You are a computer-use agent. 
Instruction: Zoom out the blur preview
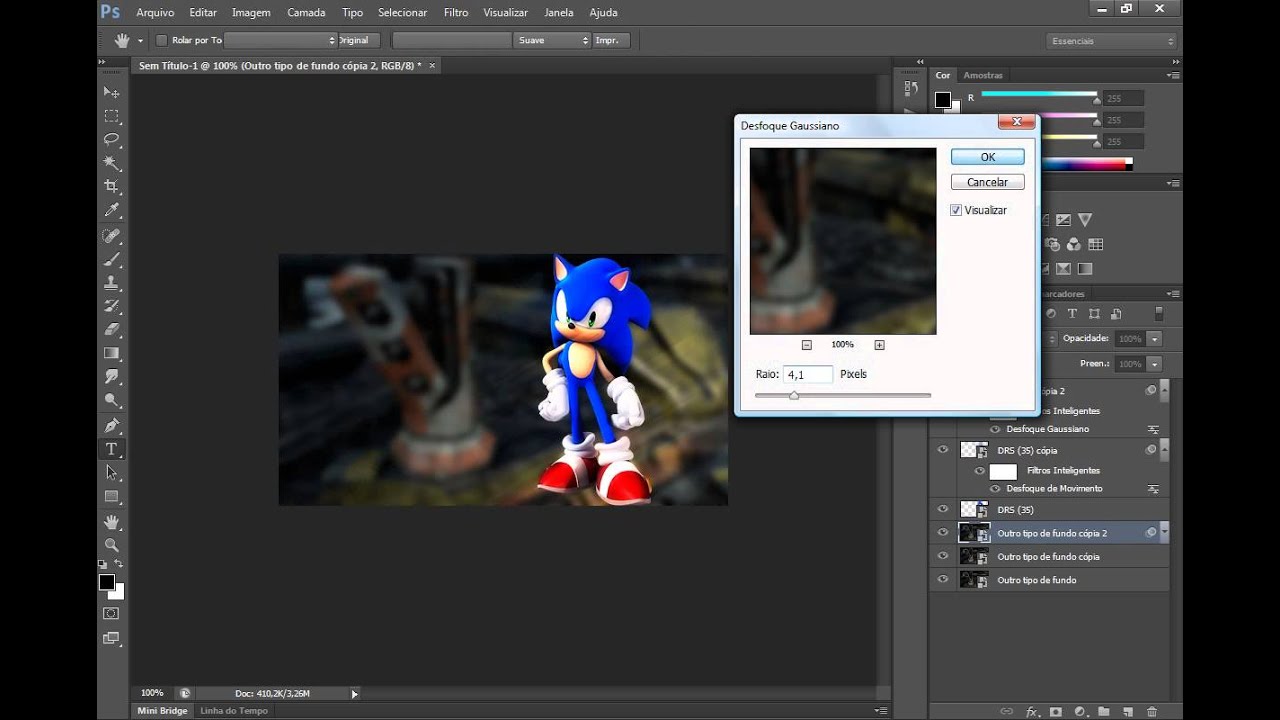tap(806, 345)
